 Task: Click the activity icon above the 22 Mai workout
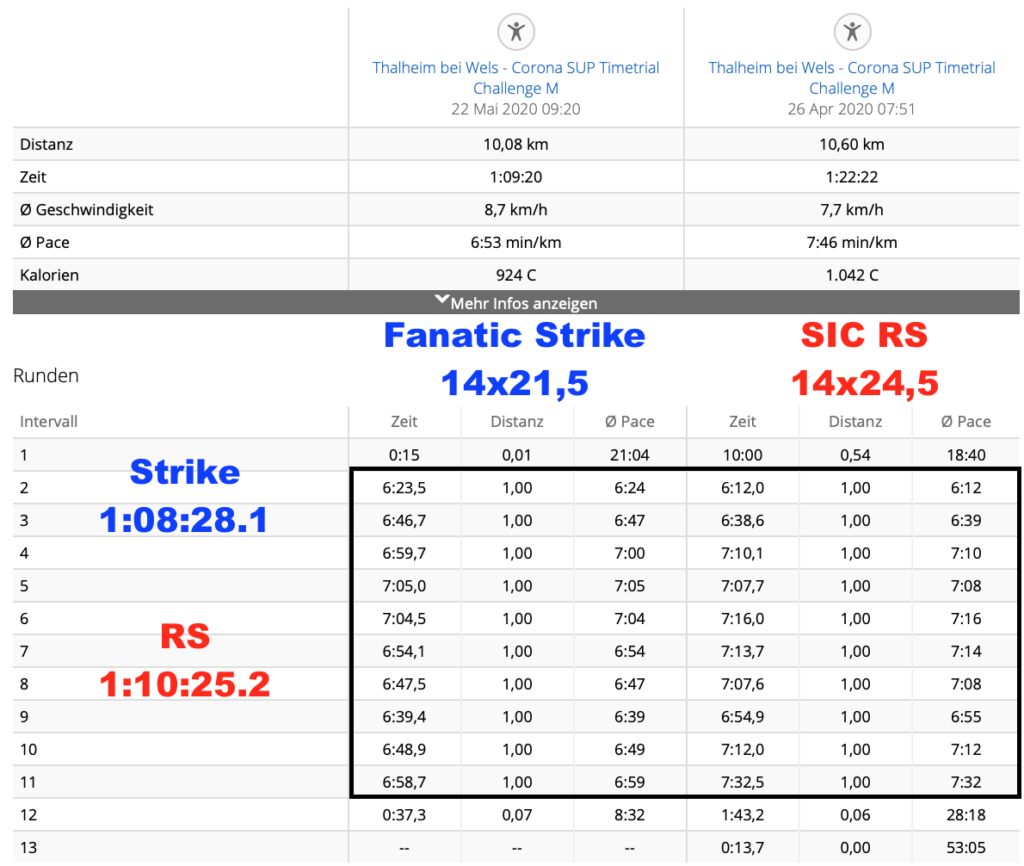coord(516,31)
